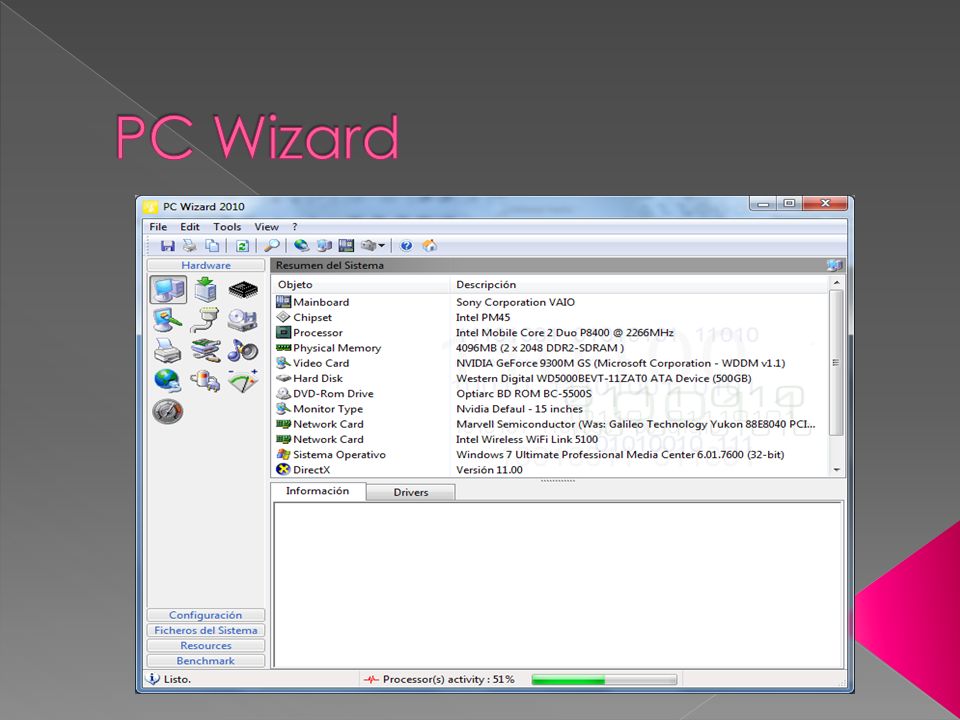
Task: Open the blue Help question mark icon
Action: tap(407, 246)
